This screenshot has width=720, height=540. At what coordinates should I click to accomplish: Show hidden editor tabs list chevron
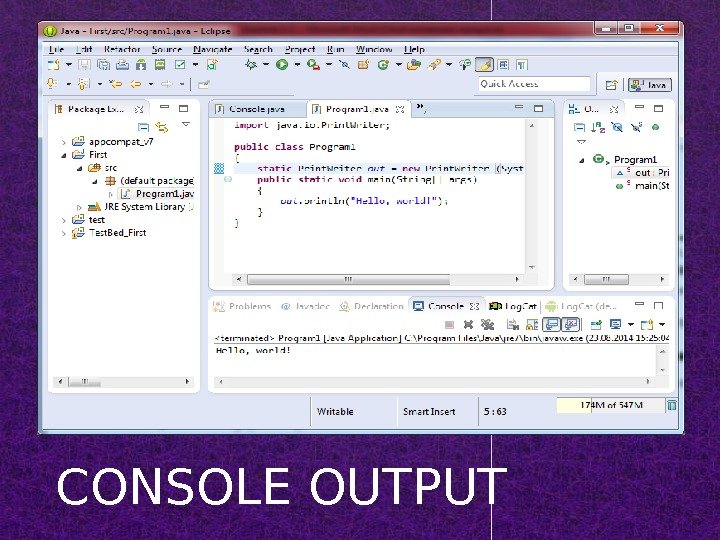point(421,108)
